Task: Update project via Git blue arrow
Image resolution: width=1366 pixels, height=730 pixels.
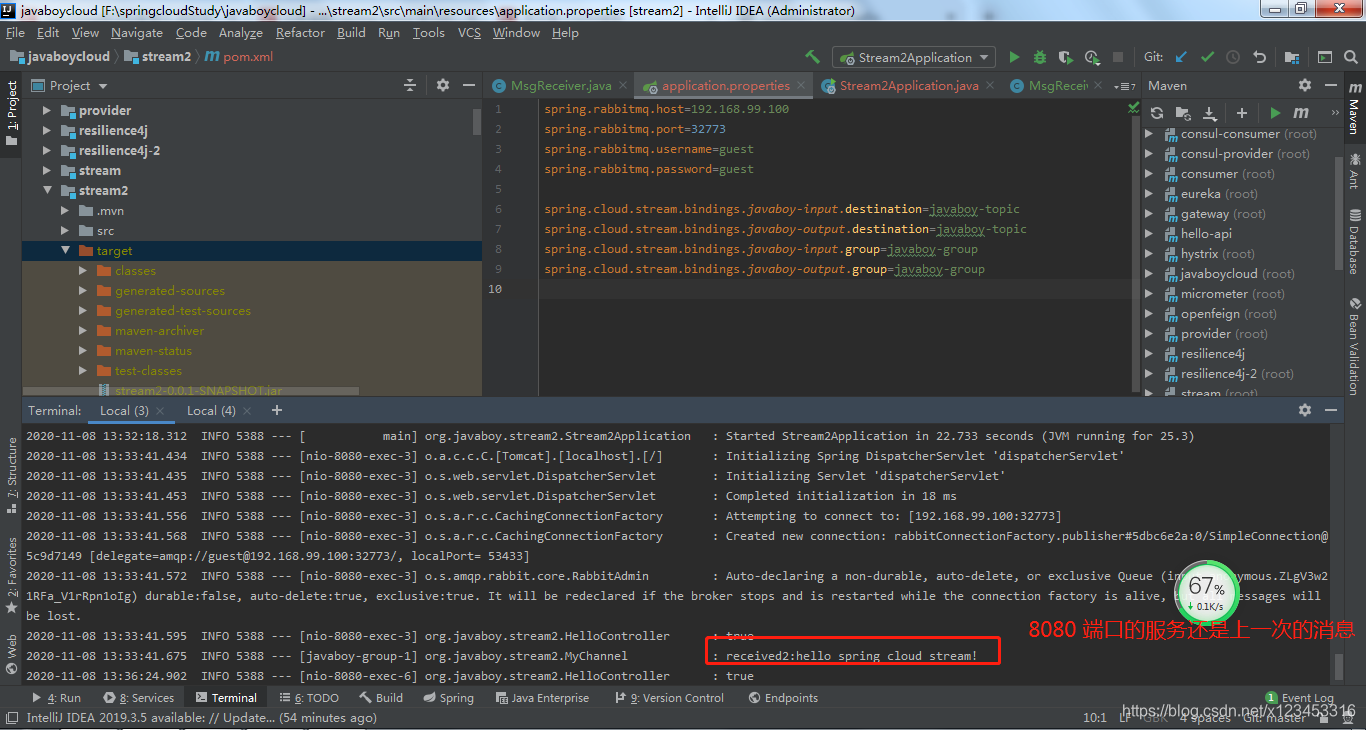Action: click(1182, 57)
